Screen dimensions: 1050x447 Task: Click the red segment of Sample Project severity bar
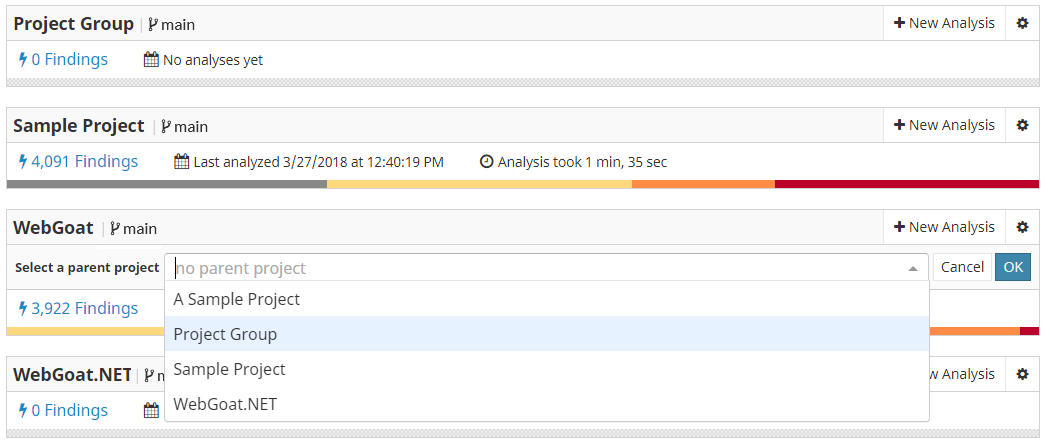[907, 184]
